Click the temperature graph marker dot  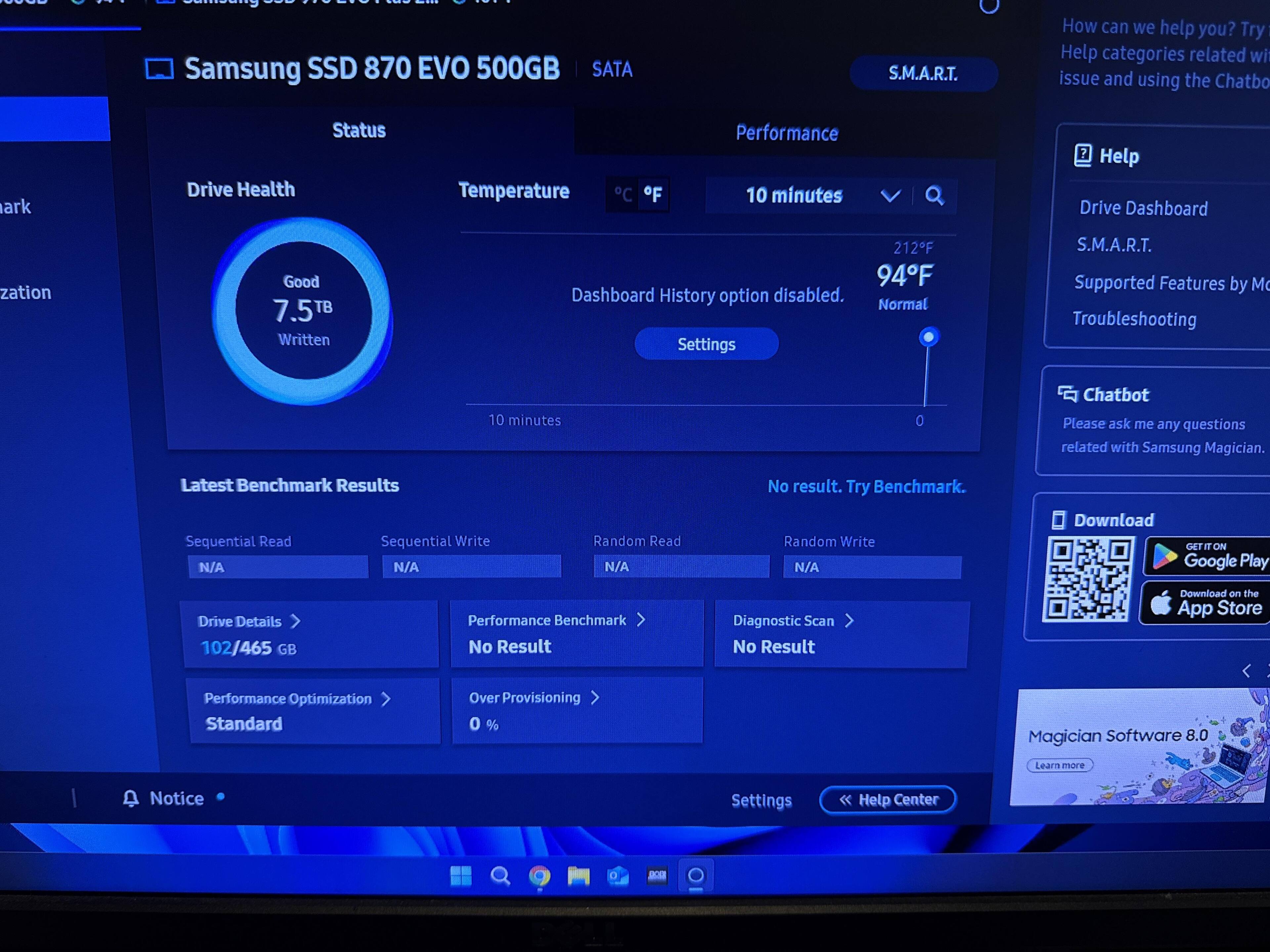(x=928, y=337)
